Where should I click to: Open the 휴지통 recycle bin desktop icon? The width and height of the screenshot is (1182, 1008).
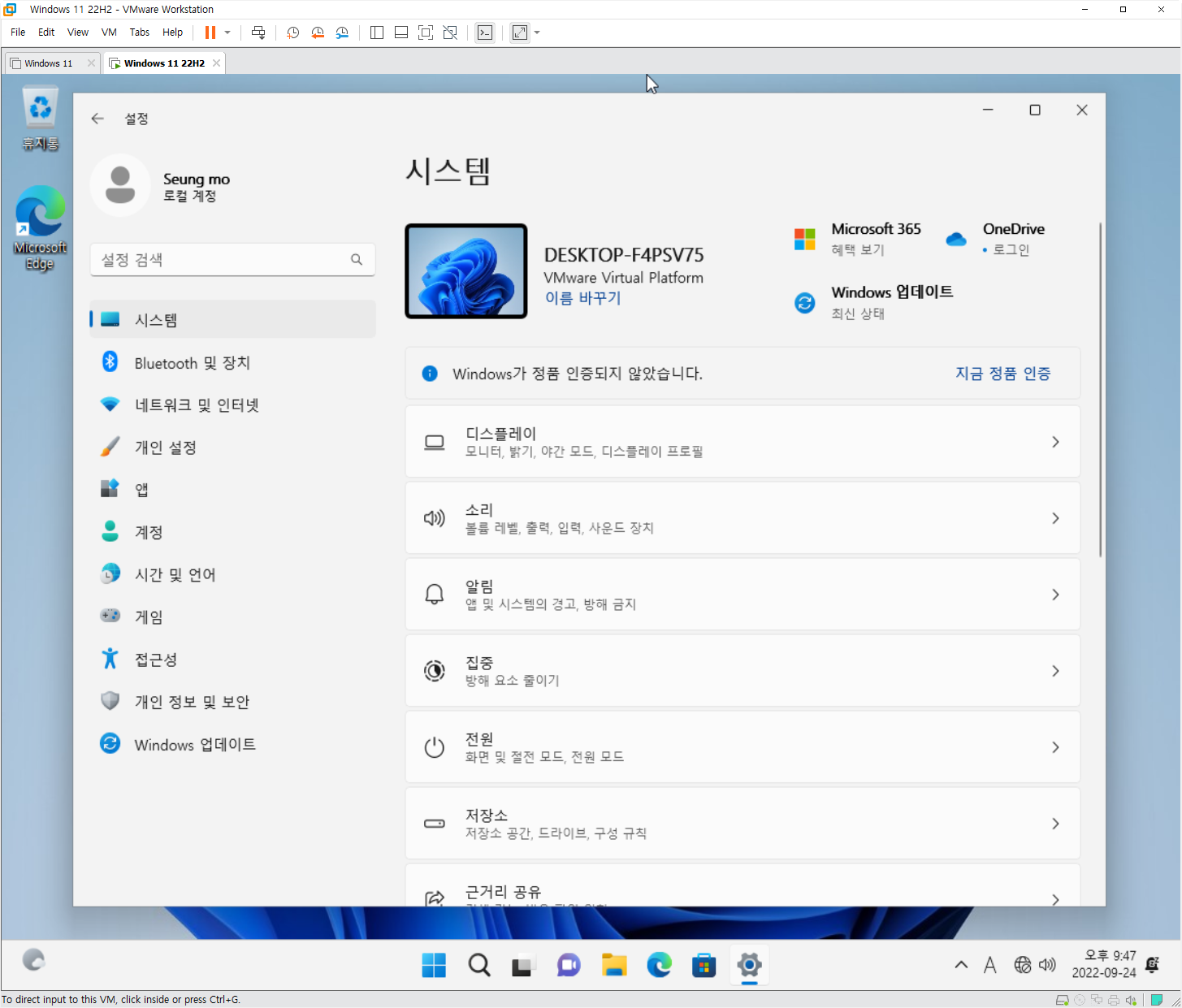coord(40,119)
